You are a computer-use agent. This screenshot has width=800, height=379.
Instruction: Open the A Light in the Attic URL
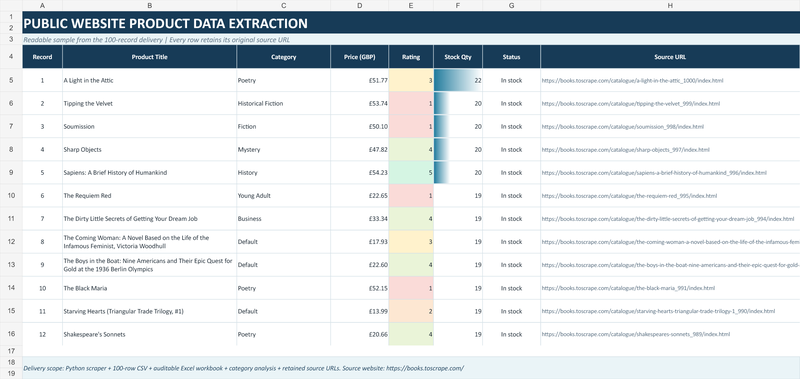tap(632, 81)
